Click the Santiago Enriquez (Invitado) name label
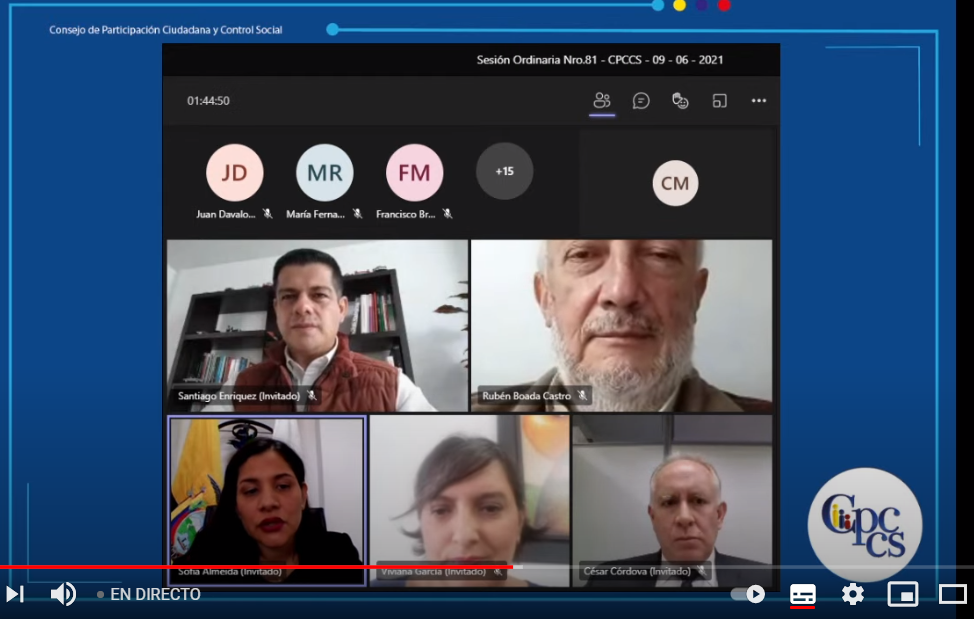This screenshot has height=619, width=974. click(239, 395)
